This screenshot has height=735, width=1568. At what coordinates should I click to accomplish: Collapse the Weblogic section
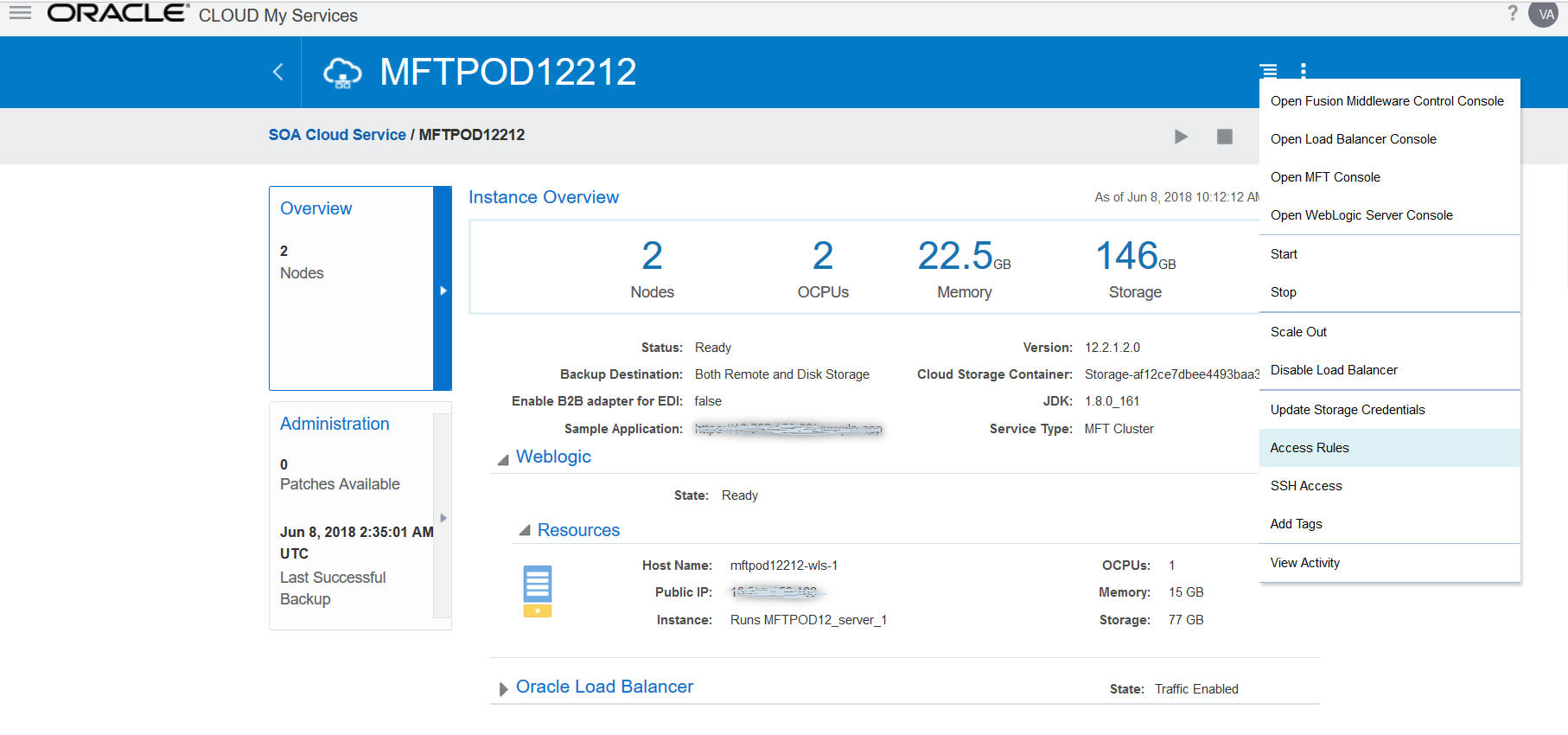pos(503,459)
